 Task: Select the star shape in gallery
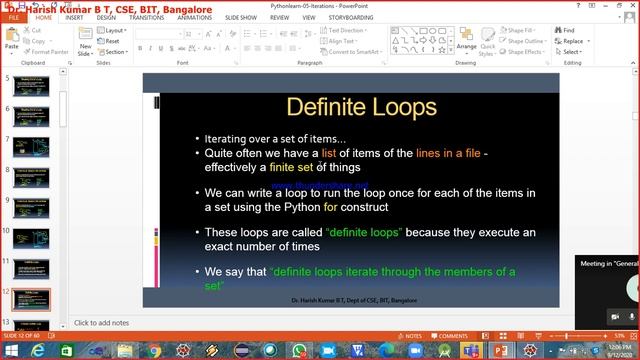442,50
